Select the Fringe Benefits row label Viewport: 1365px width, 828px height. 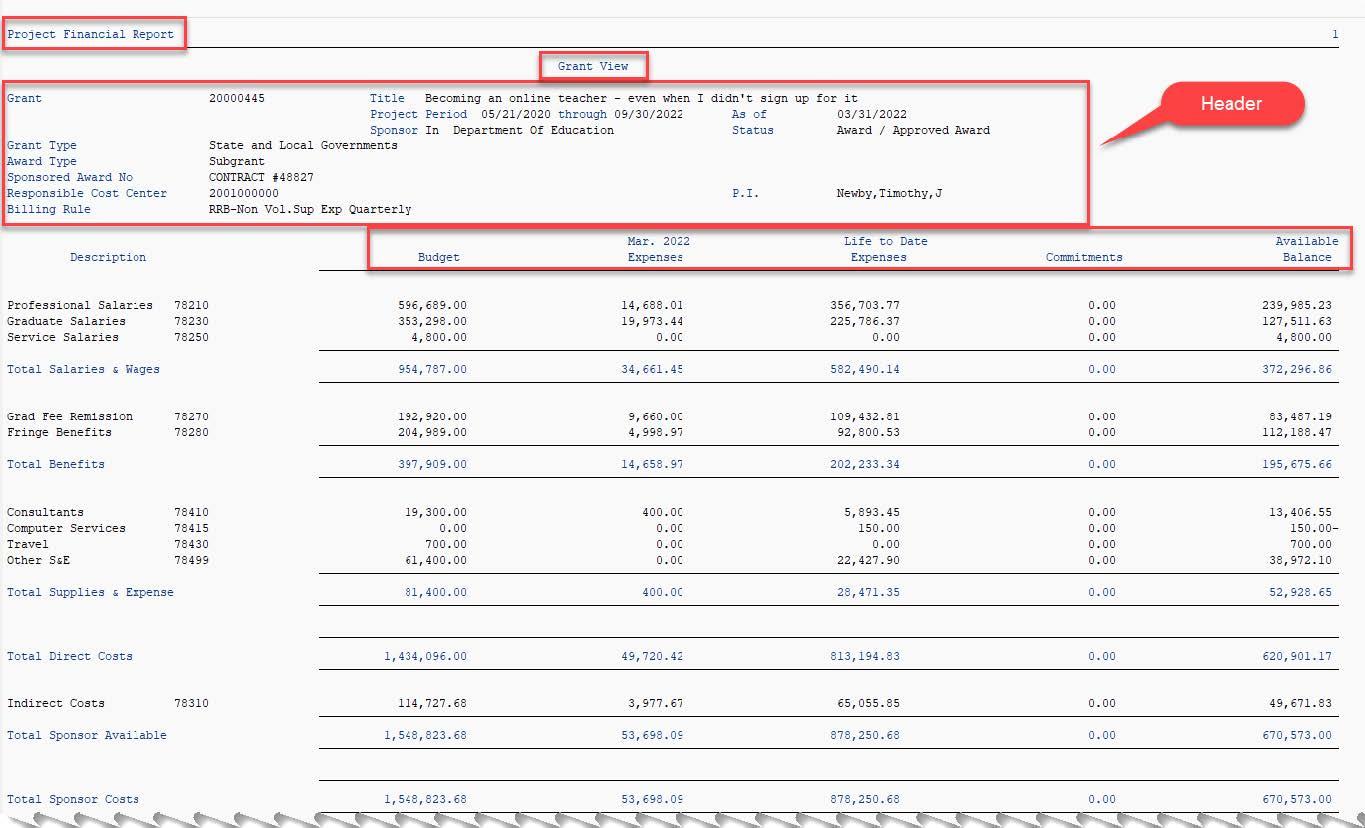coord(59,433)
